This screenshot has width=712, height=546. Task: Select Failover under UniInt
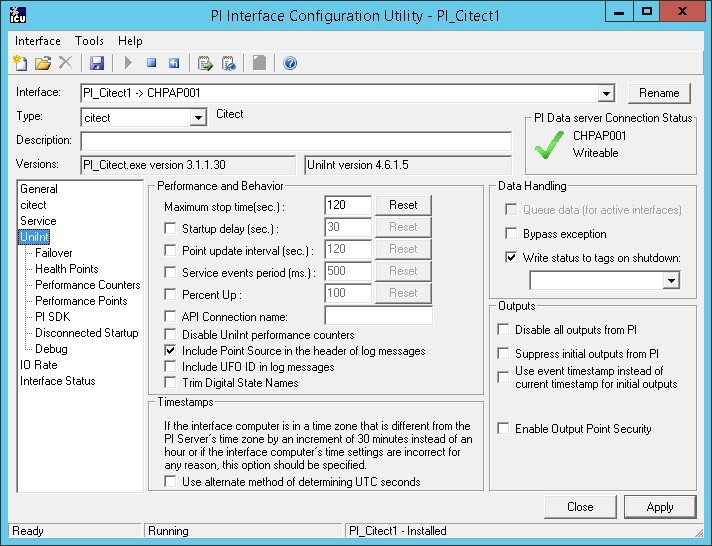click(54, 253)
